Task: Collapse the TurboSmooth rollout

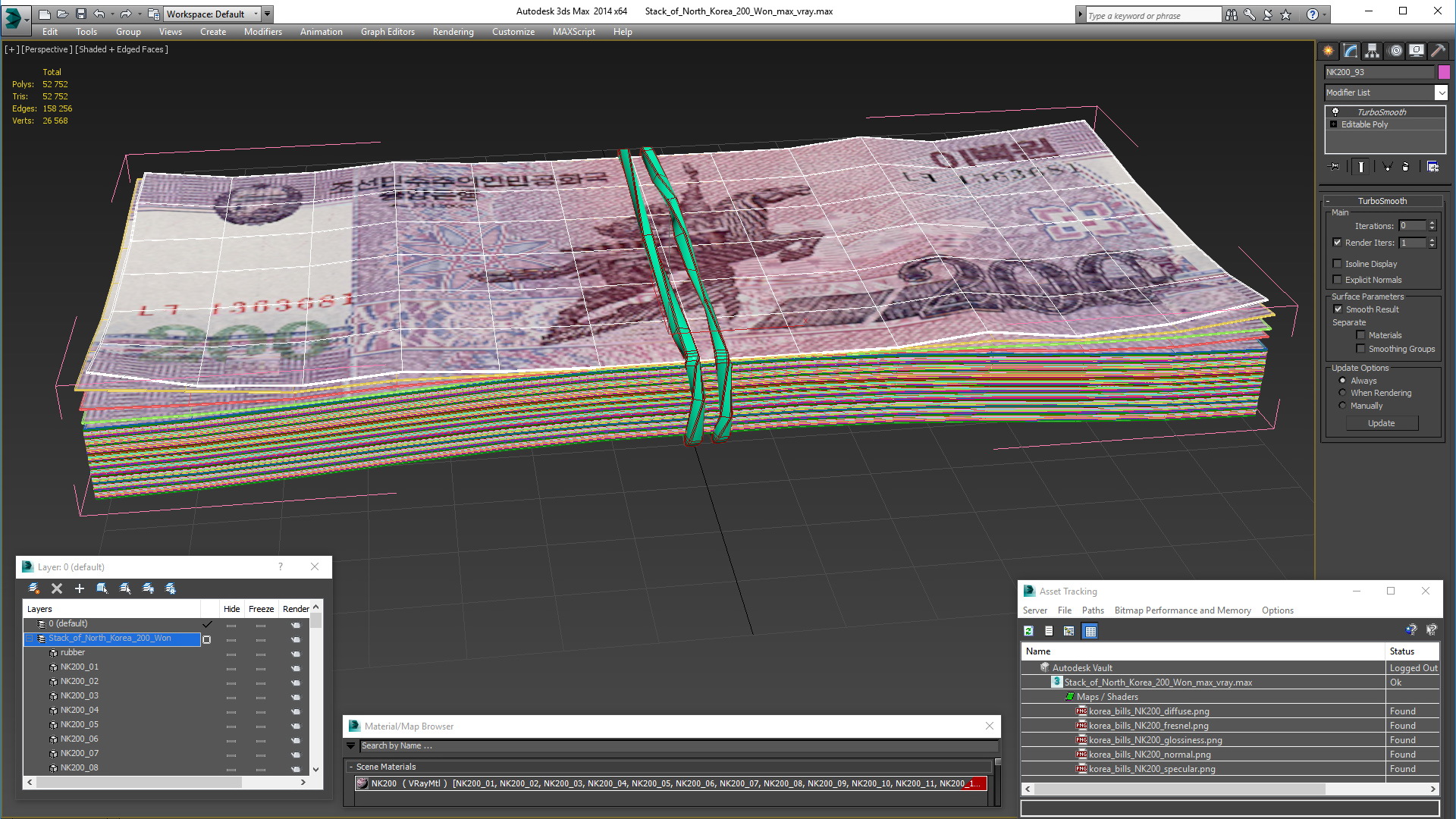Action: coord(1328,201)
